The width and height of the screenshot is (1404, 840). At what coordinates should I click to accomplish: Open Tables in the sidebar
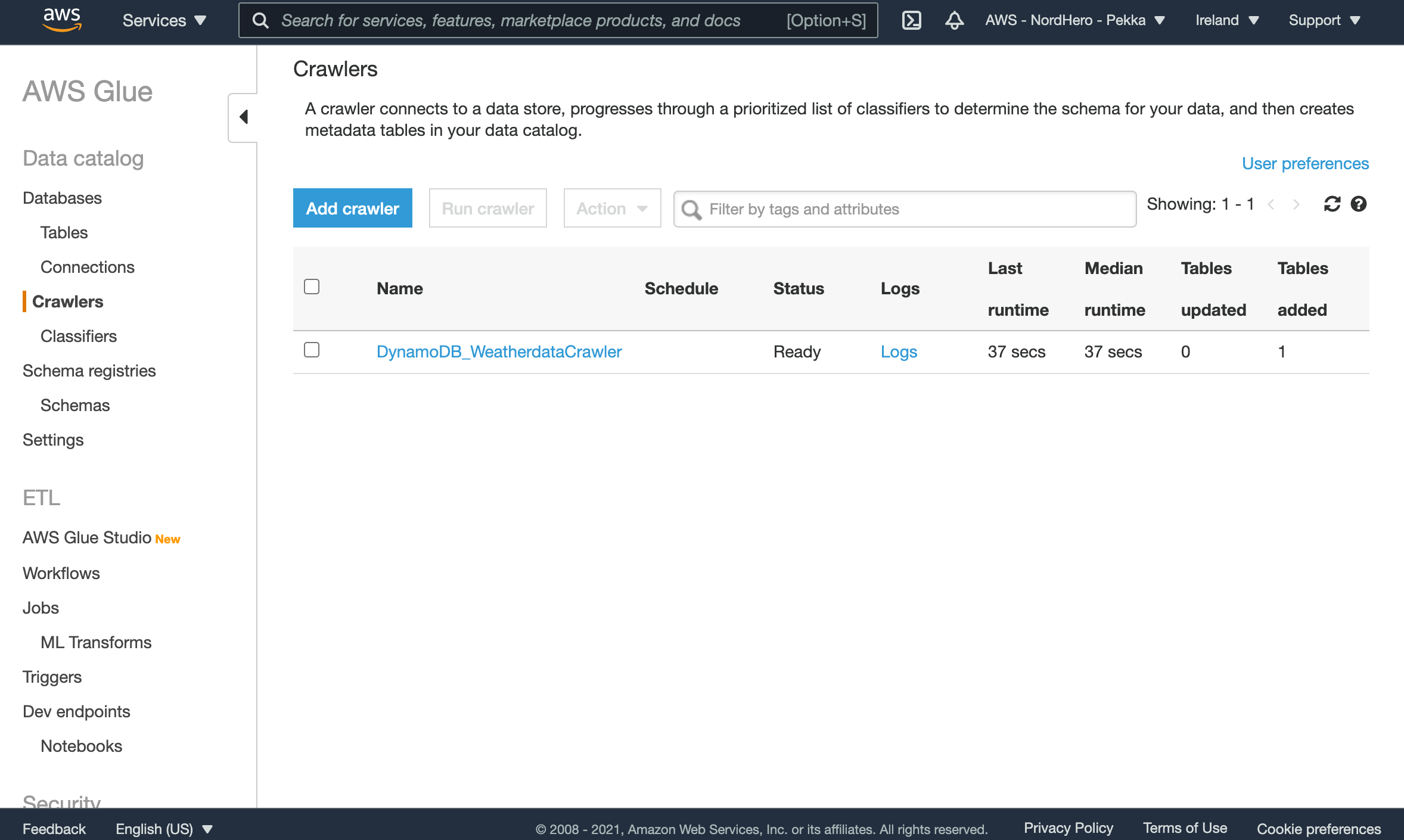tap(64, 232)
